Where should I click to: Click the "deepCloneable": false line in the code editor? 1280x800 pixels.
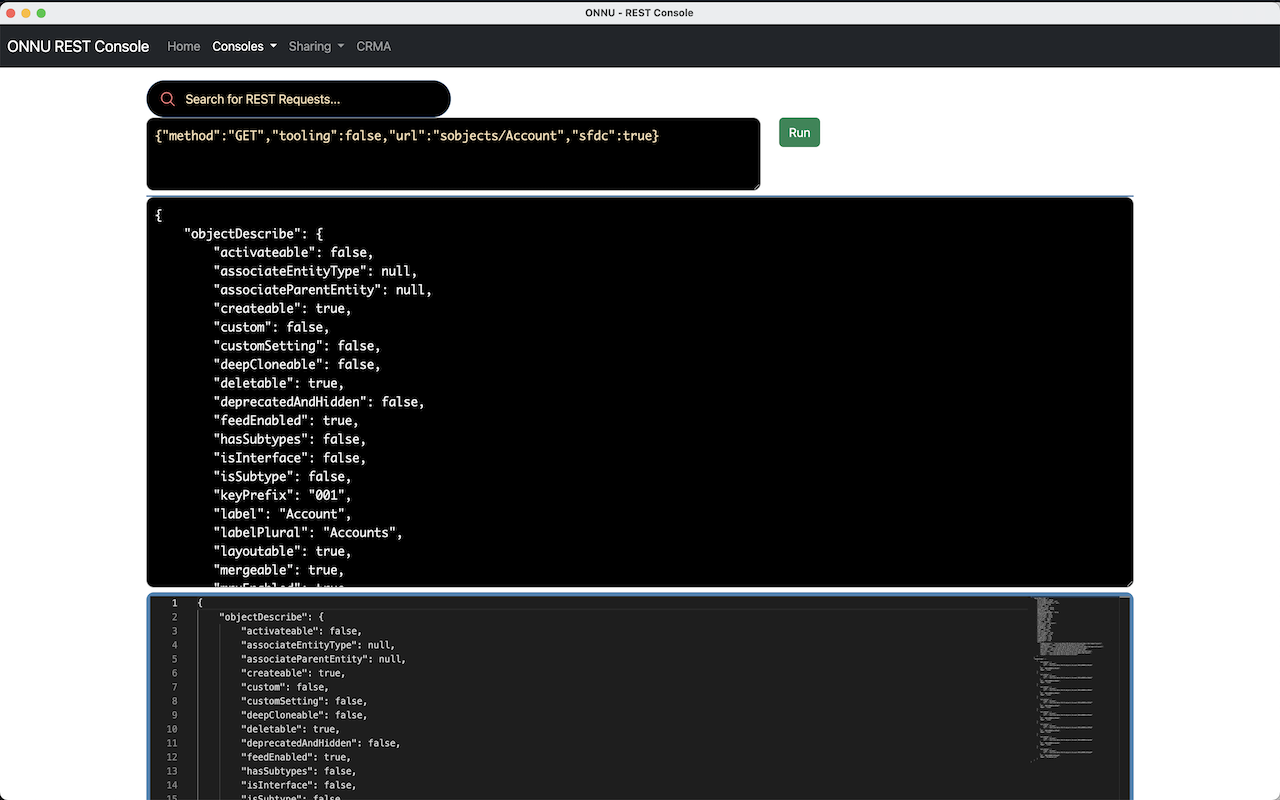[304, 715]
